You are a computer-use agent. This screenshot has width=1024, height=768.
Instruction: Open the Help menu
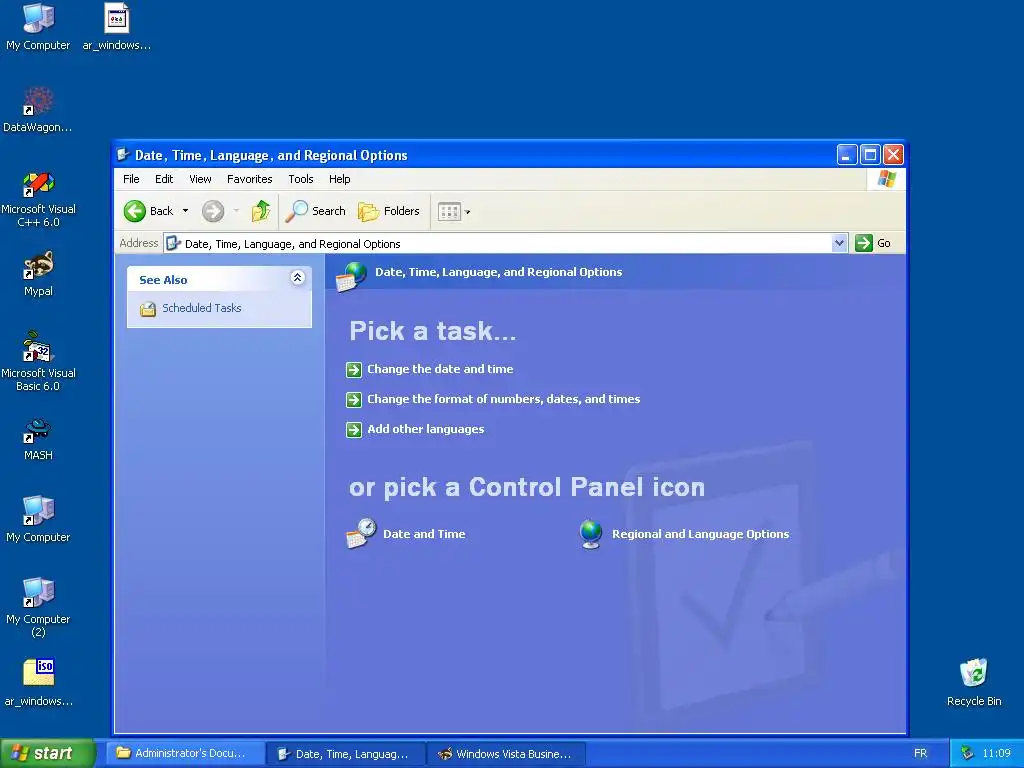[340, 179]
